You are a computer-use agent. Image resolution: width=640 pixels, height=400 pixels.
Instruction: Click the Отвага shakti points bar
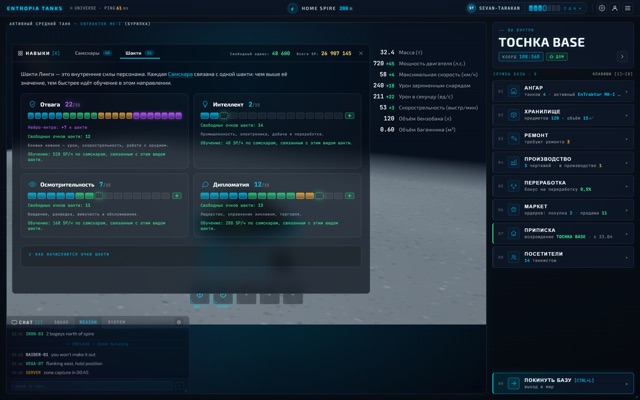(104, 116)
